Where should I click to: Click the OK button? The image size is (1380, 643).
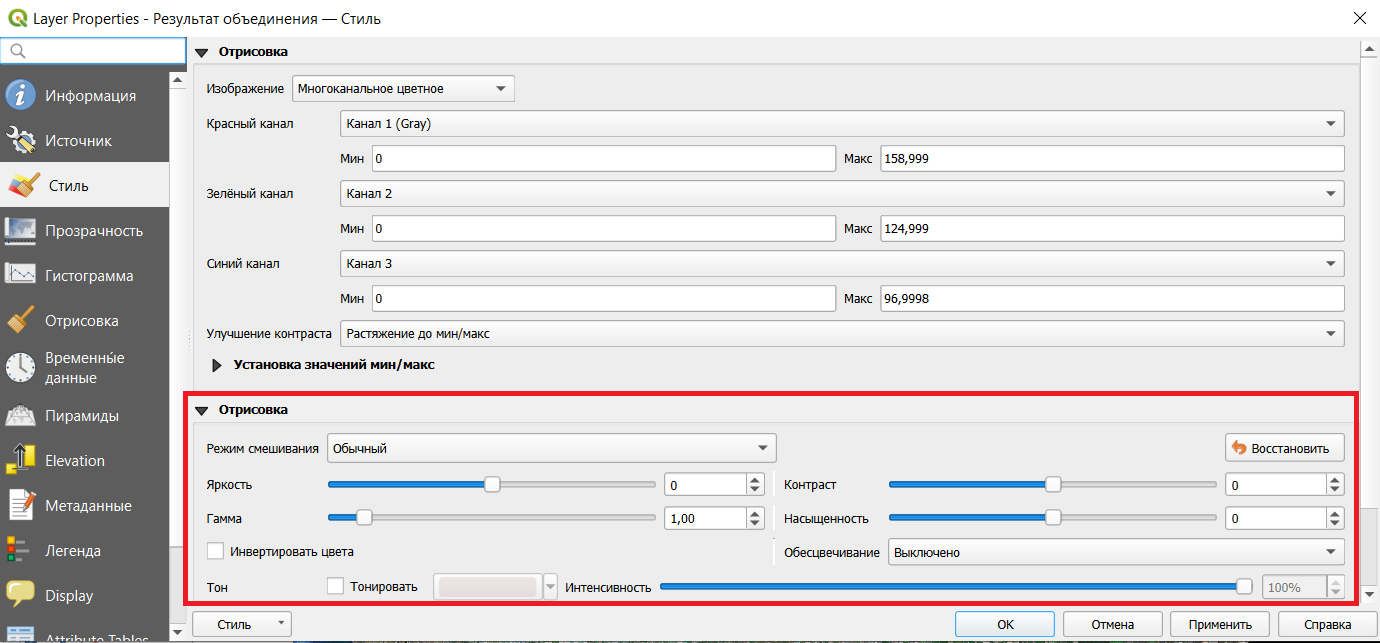(x=1005, y=624)
